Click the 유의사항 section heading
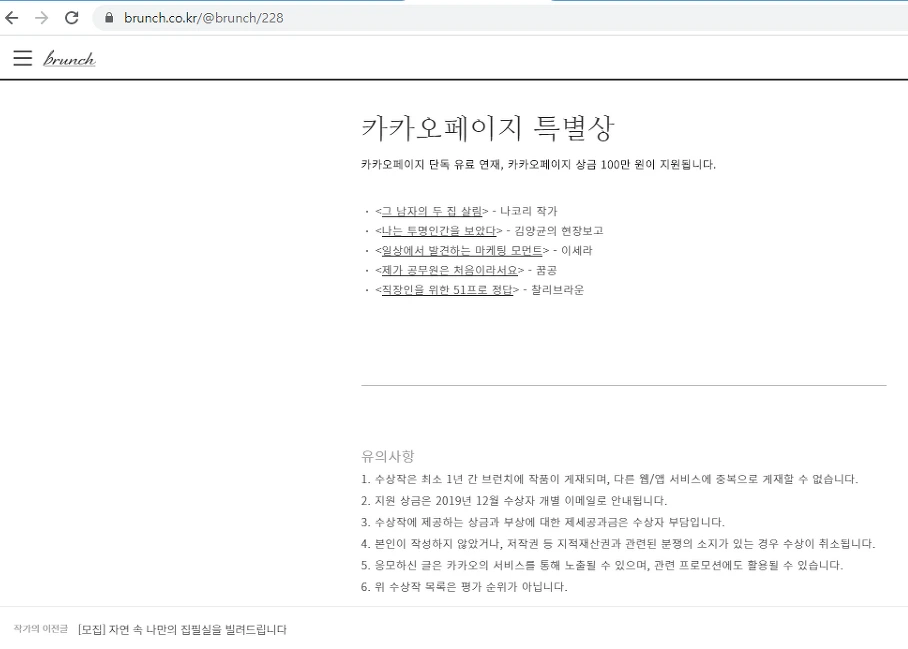908x649 pixels. point(387,456)
